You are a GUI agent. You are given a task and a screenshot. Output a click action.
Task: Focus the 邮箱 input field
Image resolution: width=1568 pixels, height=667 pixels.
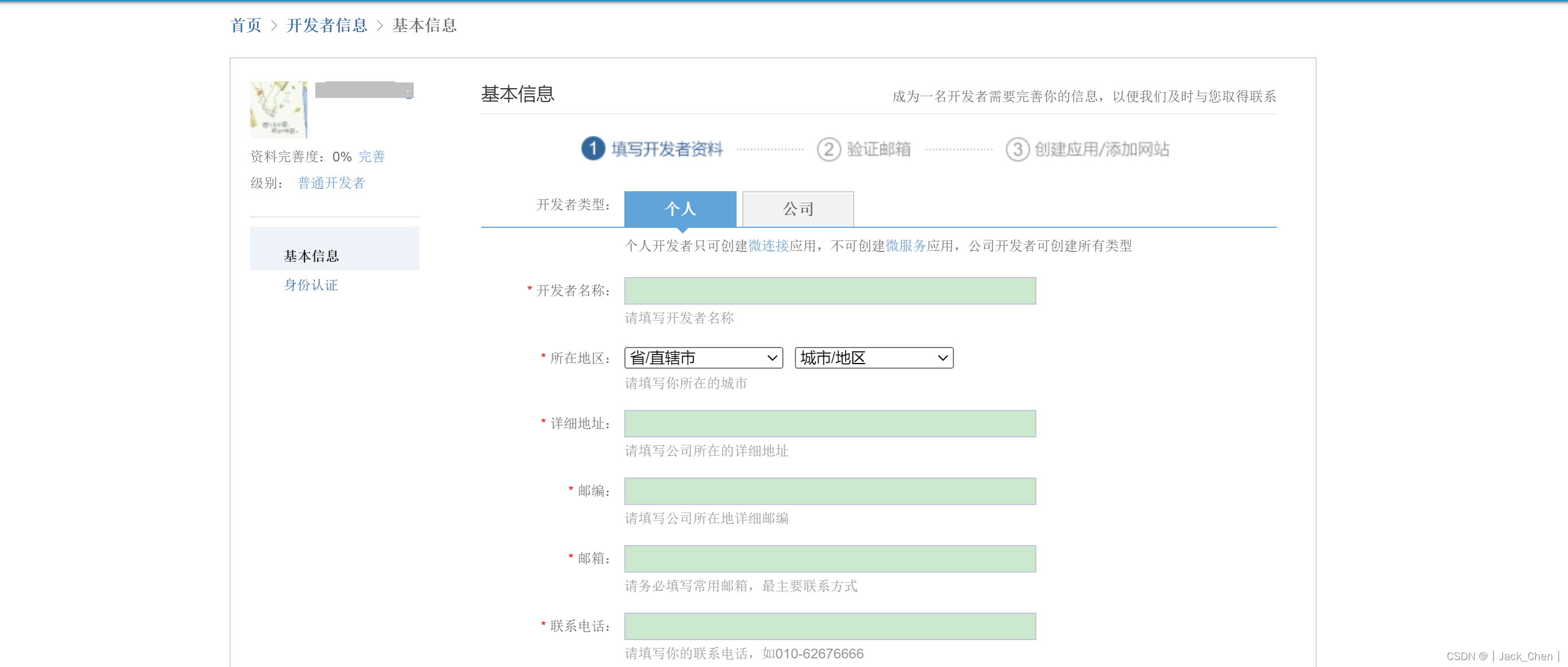tap(830, 559)
